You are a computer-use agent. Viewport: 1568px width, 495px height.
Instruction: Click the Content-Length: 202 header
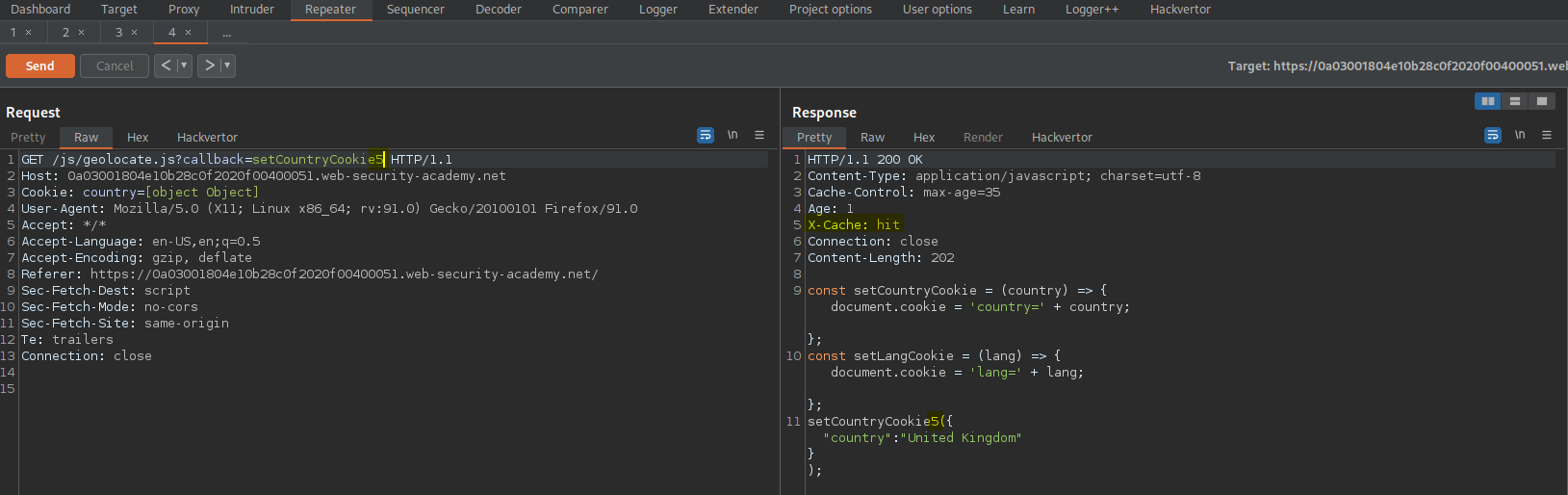click(x=881, y=258)
